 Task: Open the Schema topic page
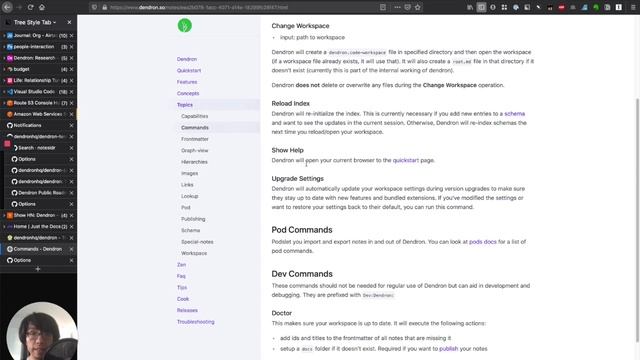coord(191,231)
